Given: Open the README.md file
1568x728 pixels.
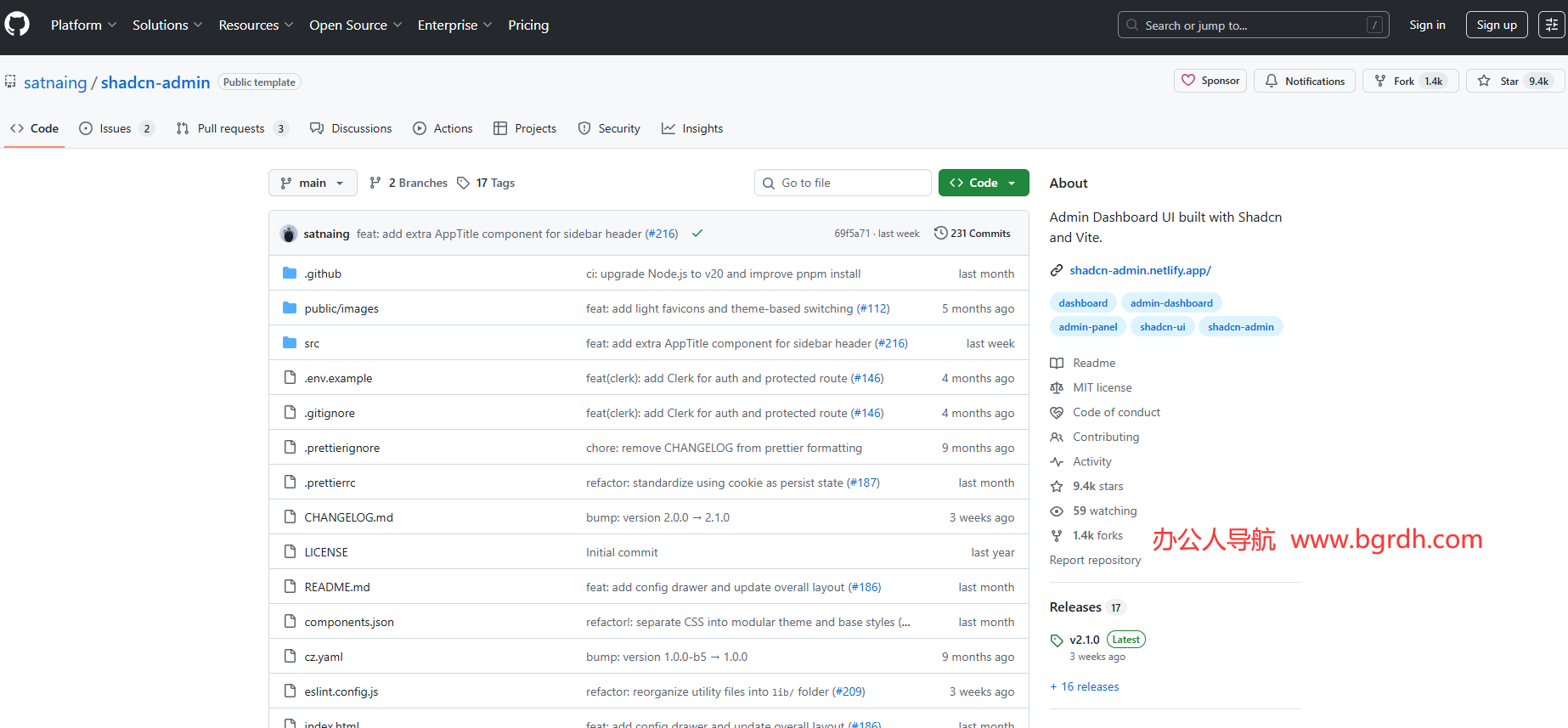Looking at the screenshot, I should point(337,587).
